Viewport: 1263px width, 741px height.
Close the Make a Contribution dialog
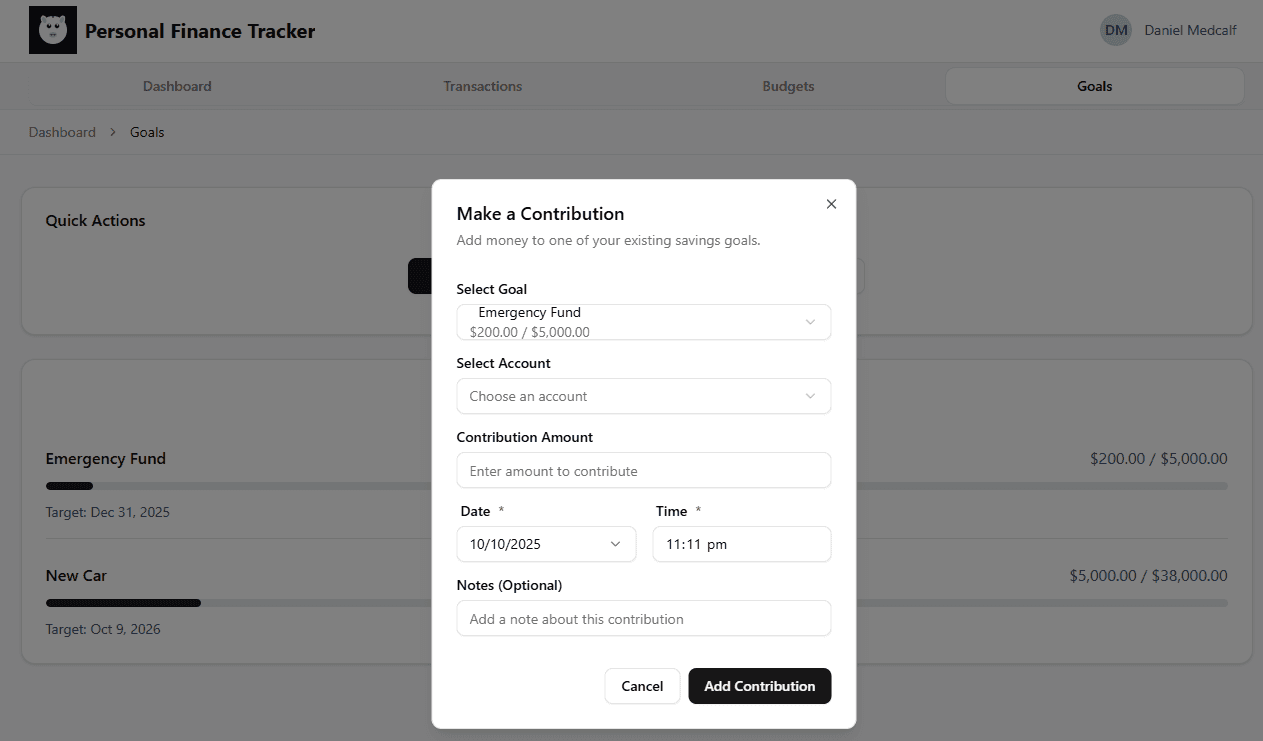tap(831, 204)
